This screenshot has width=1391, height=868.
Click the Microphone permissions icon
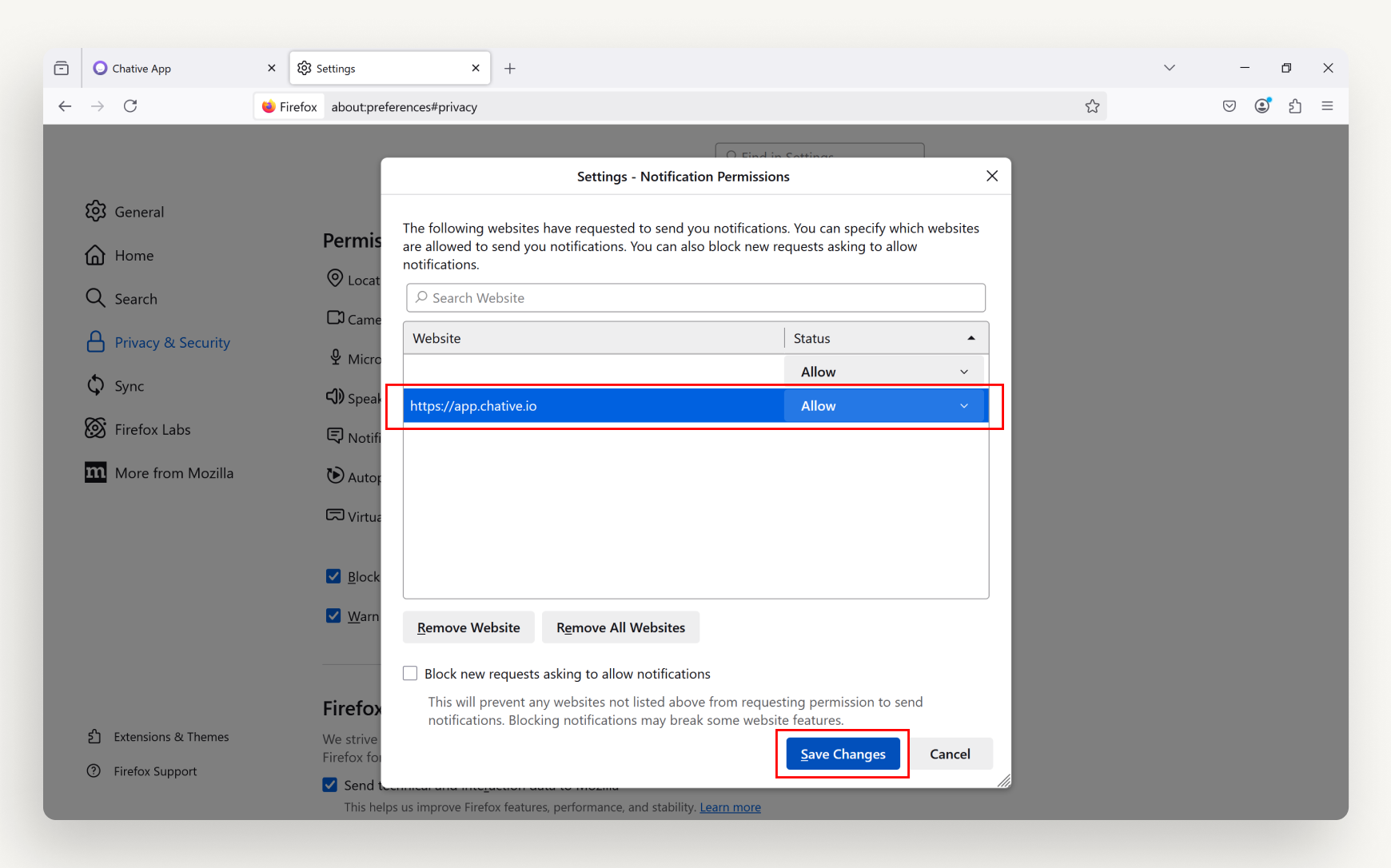coord(336,356)
